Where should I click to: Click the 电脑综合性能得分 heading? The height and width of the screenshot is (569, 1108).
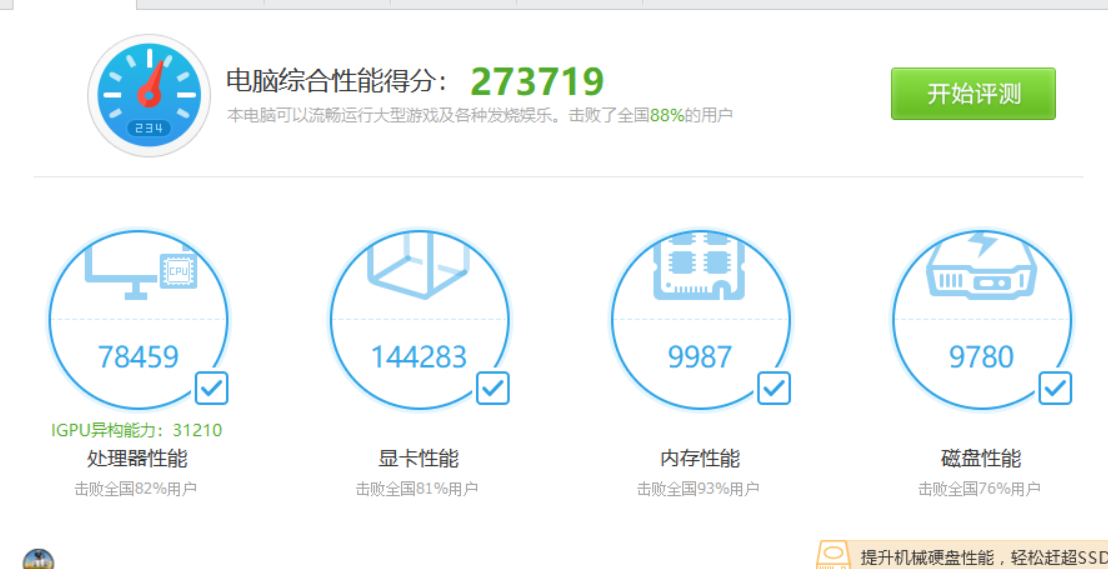pos(337,81)
